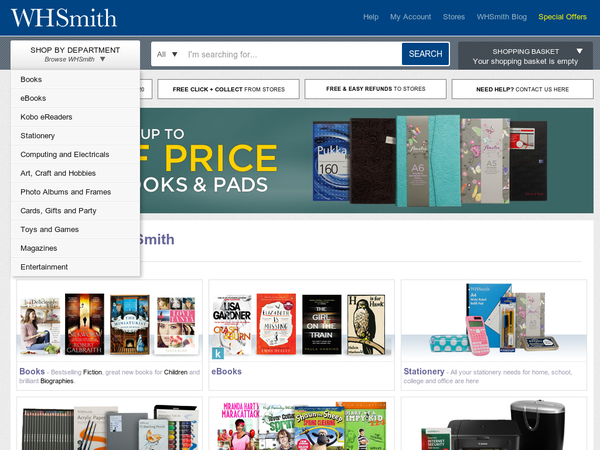600x450 pixels.
Task: Click Lisa Gardner Crash & Burn cover
Action: tap(232, 325)
